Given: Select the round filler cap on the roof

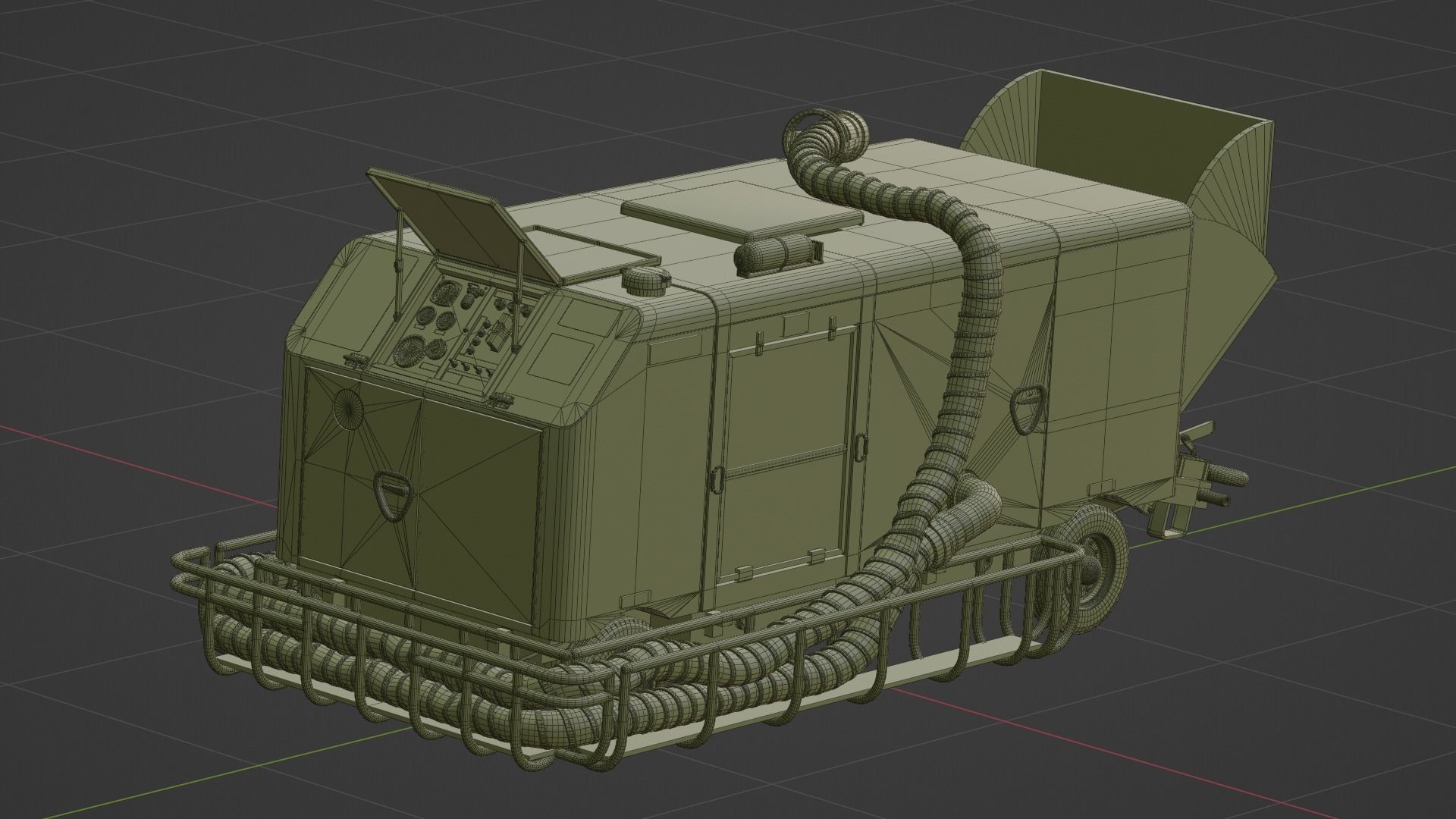Looking at the screenshot, I should point(646,283).
